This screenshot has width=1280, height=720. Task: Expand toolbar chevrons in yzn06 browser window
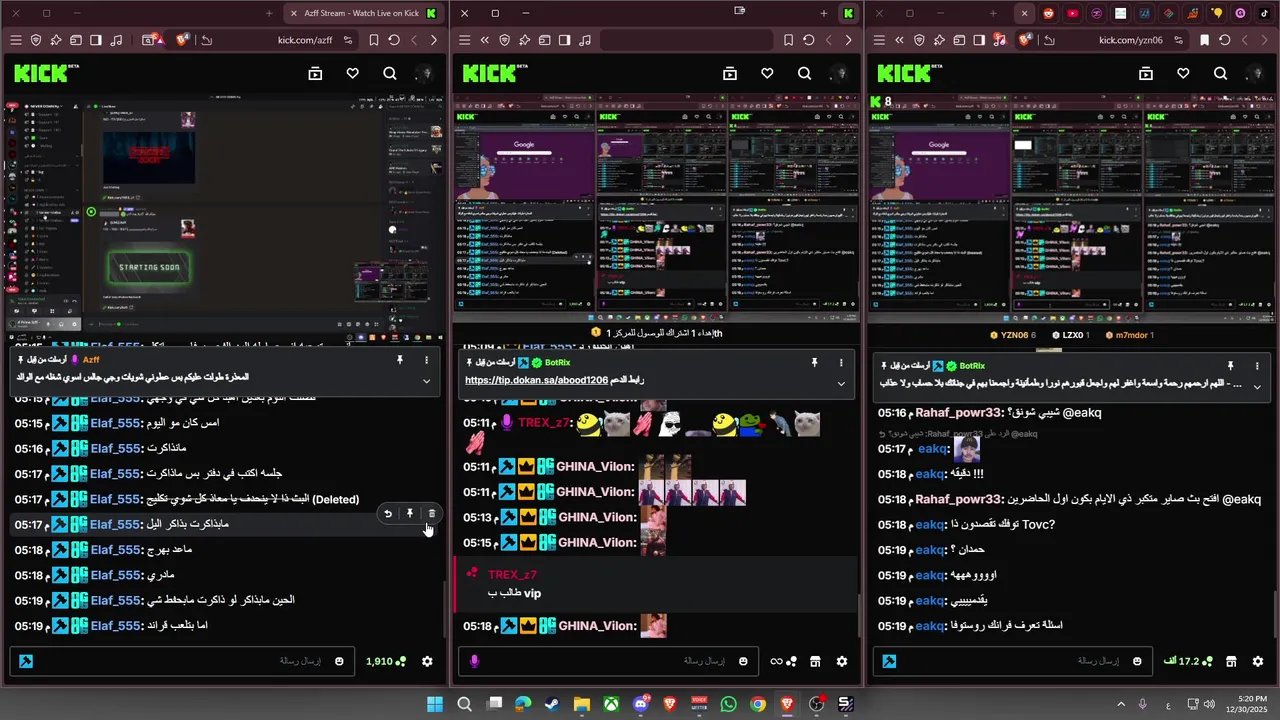pos(899,40)
